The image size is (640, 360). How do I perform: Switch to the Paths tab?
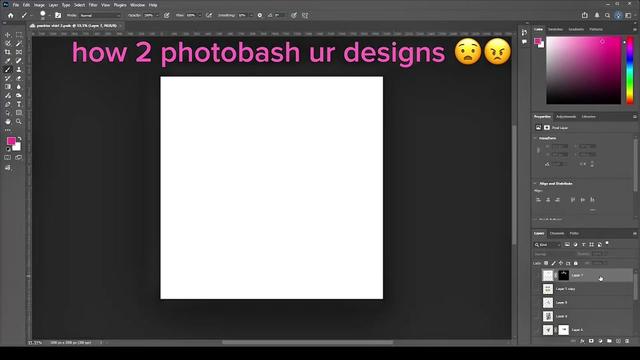pos(574,233)
